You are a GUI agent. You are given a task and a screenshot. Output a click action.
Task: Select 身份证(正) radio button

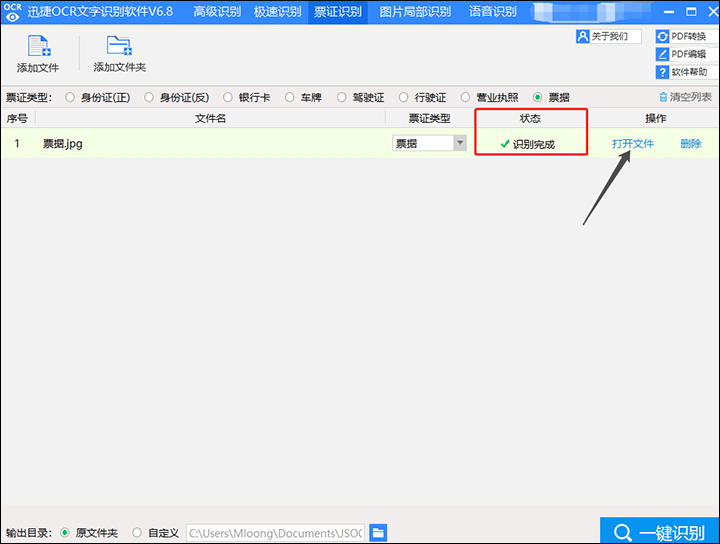(70, 97)
